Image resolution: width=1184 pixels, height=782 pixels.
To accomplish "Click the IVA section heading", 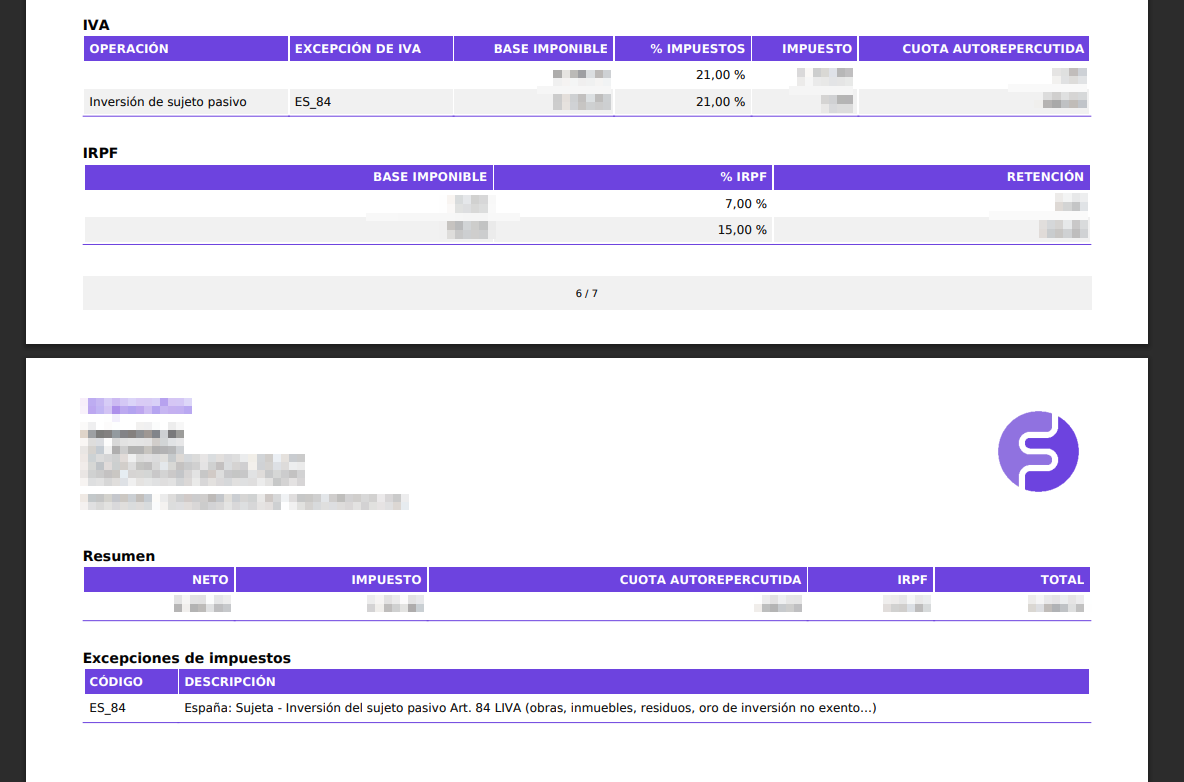I will click(96, 25).
